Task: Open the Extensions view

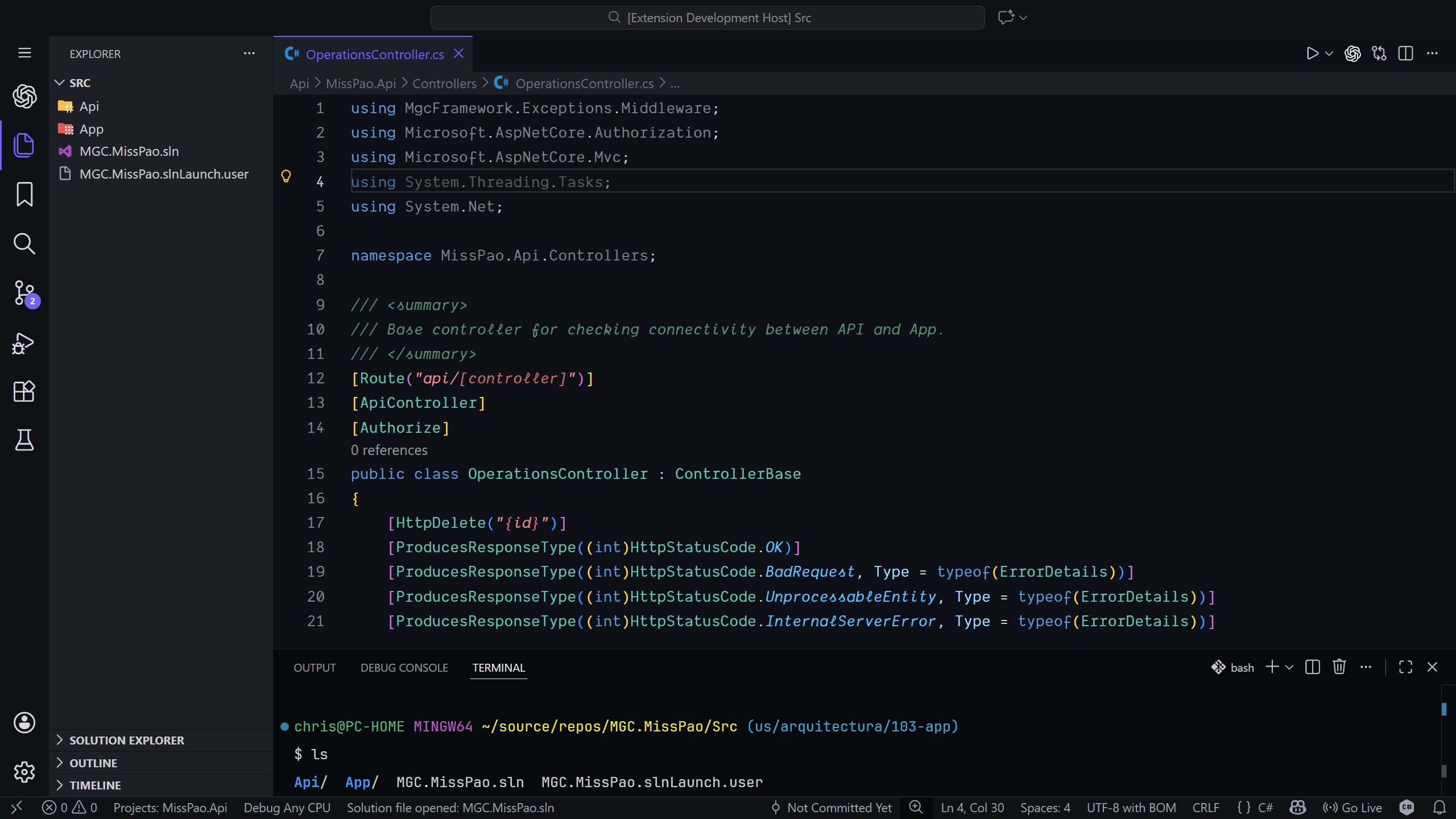Action: (x=24, y=391)
